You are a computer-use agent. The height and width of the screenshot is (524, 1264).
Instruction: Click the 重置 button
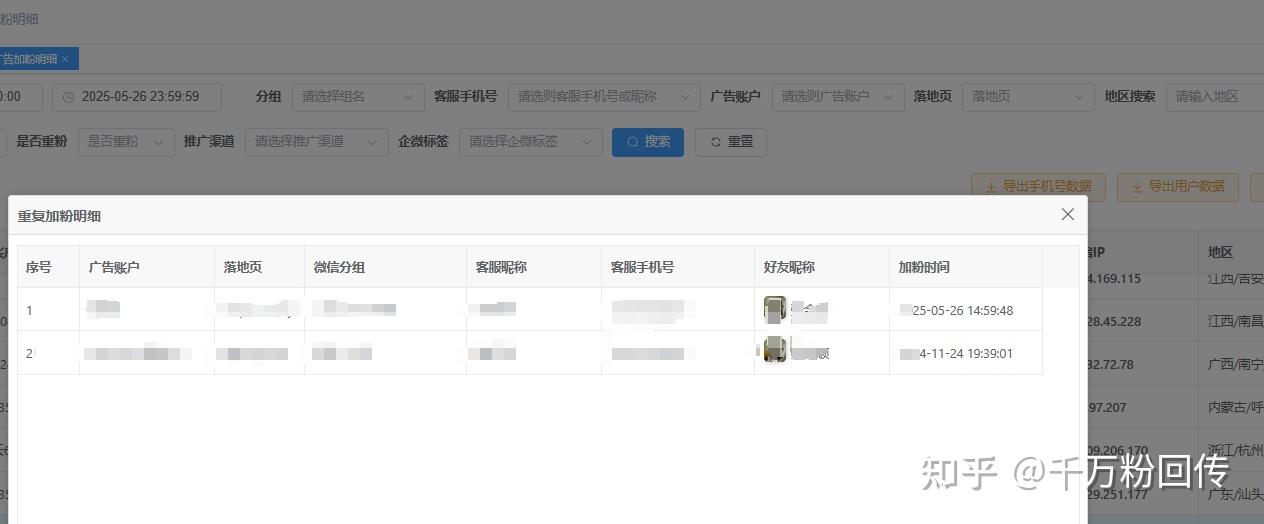tap(731, 142)
